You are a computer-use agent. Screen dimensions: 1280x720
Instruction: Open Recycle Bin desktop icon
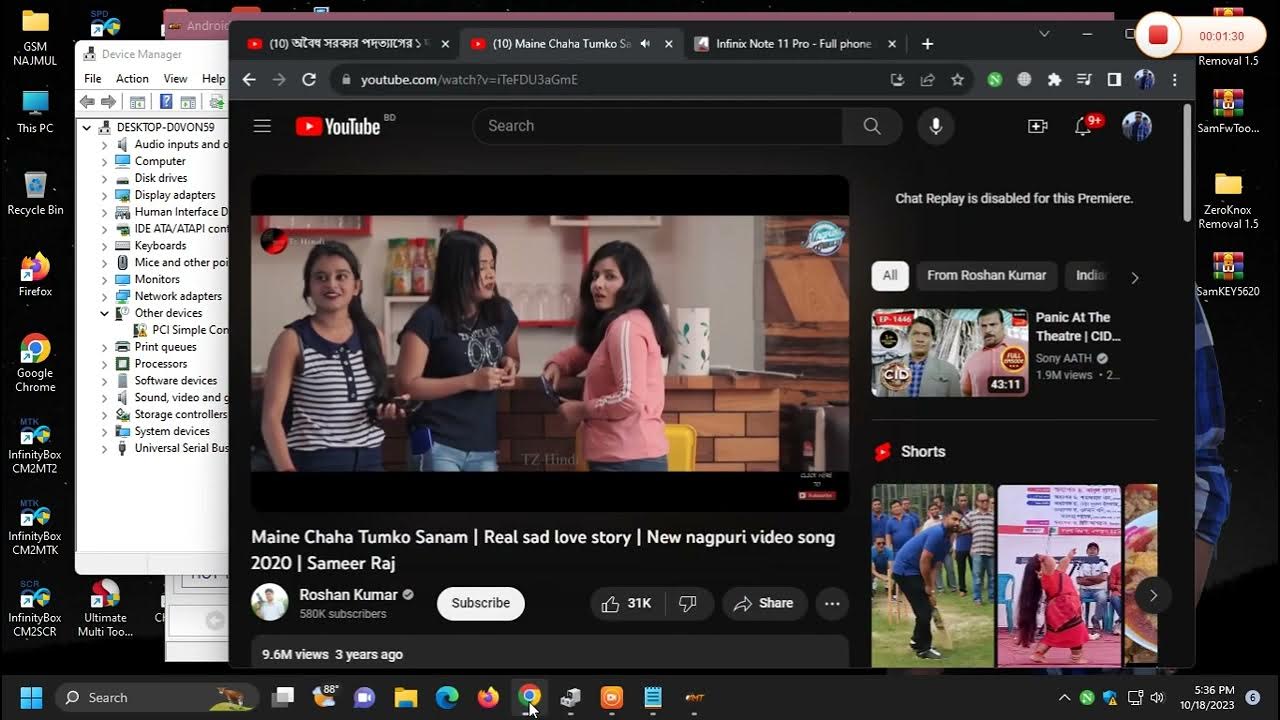35,193
